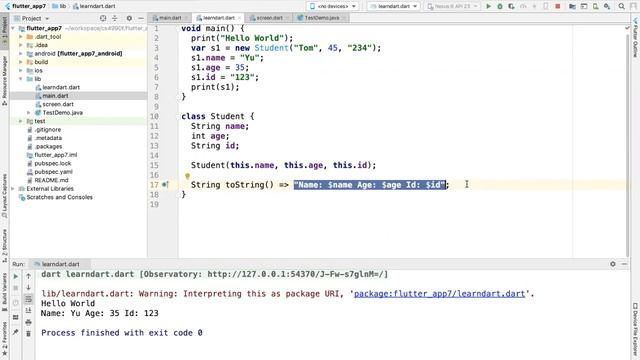This screenshot has height=360, width=640.
Task: Expand the build folder
Action: click(x=21, y=62)
